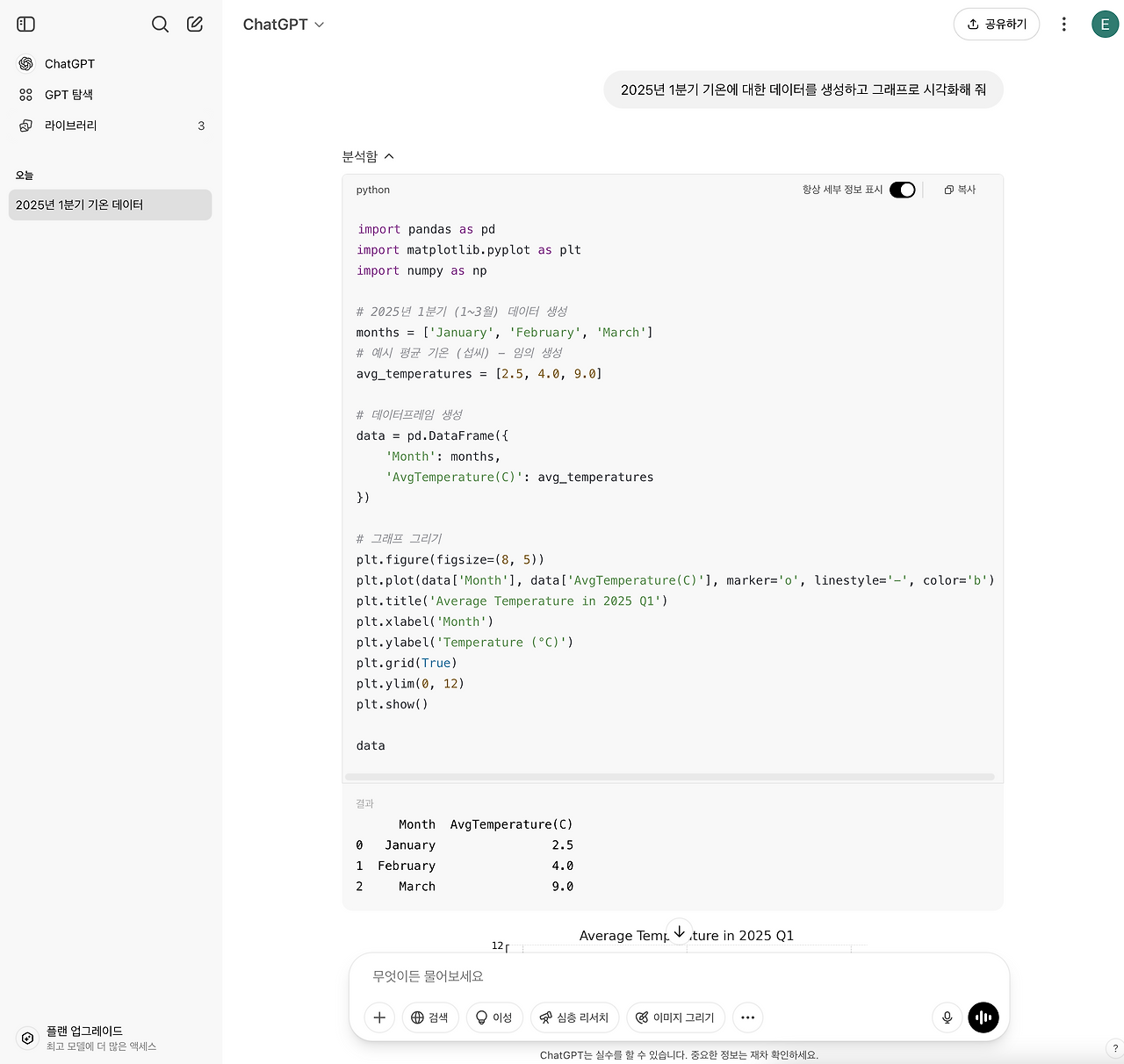Select 이미지 그리기 image creation
Image resolution: width=1124 pixels, height=1064 pixels.
tap(676, 1017)
